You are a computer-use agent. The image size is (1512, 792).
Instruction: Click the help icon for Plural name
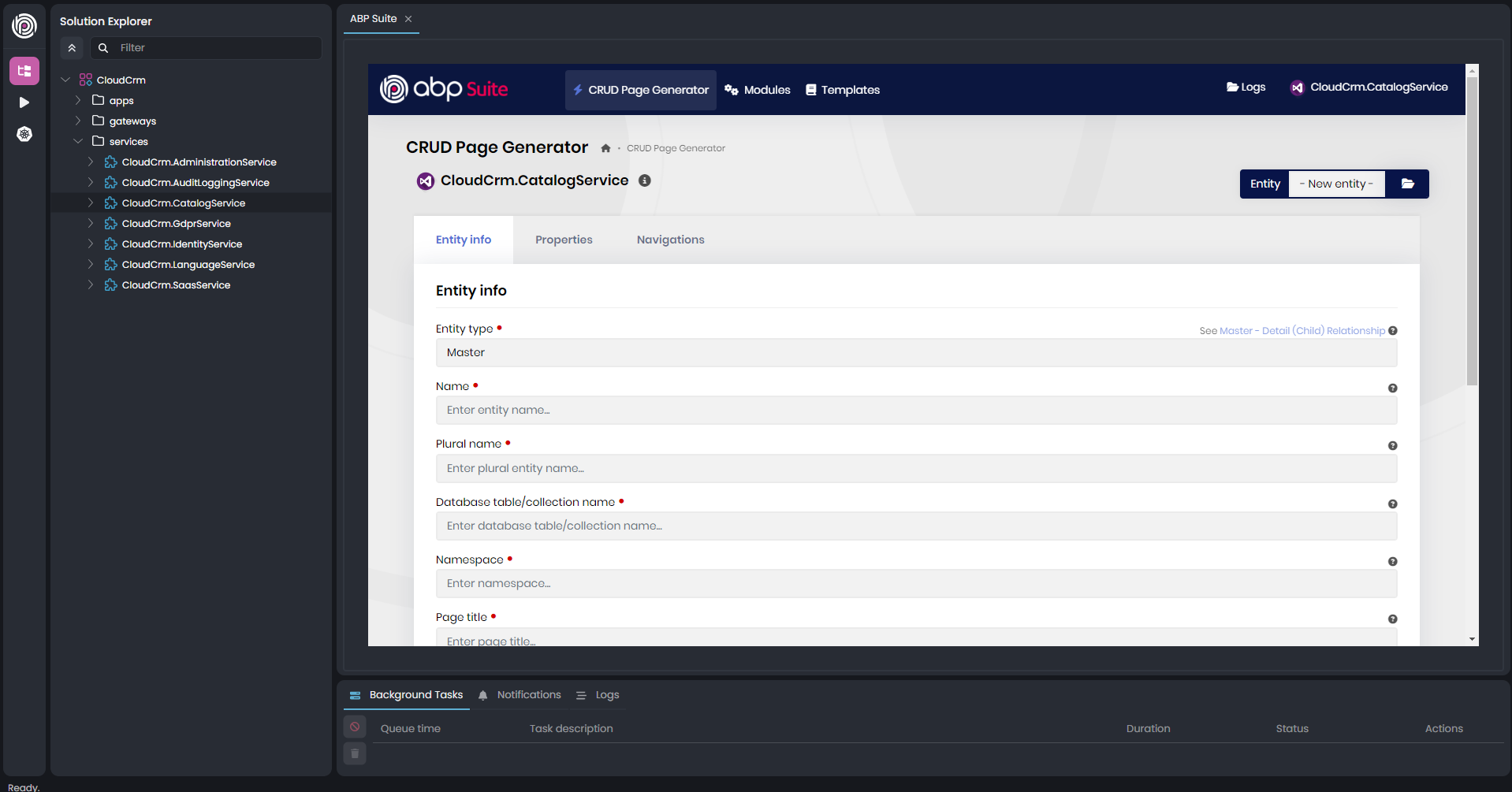point(1392,446)
